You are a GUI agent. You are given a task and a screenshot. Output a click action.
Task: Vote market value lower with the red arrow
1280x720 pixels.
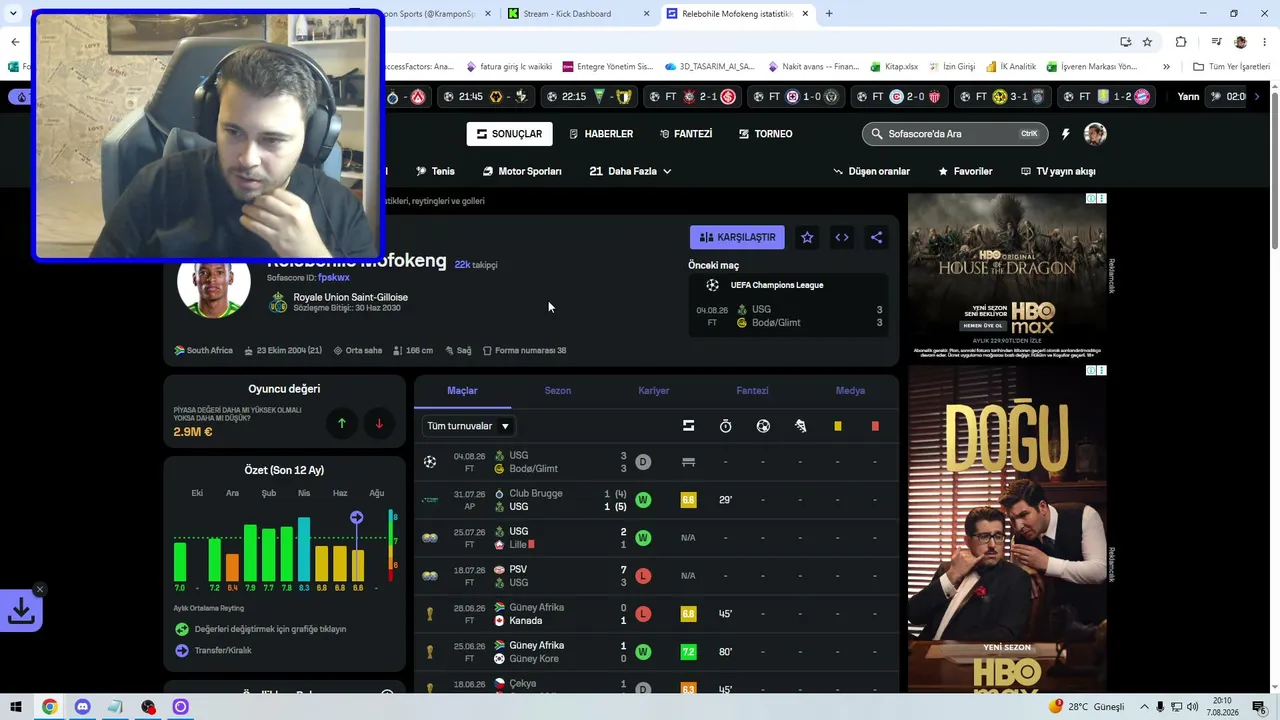point(379,423)
